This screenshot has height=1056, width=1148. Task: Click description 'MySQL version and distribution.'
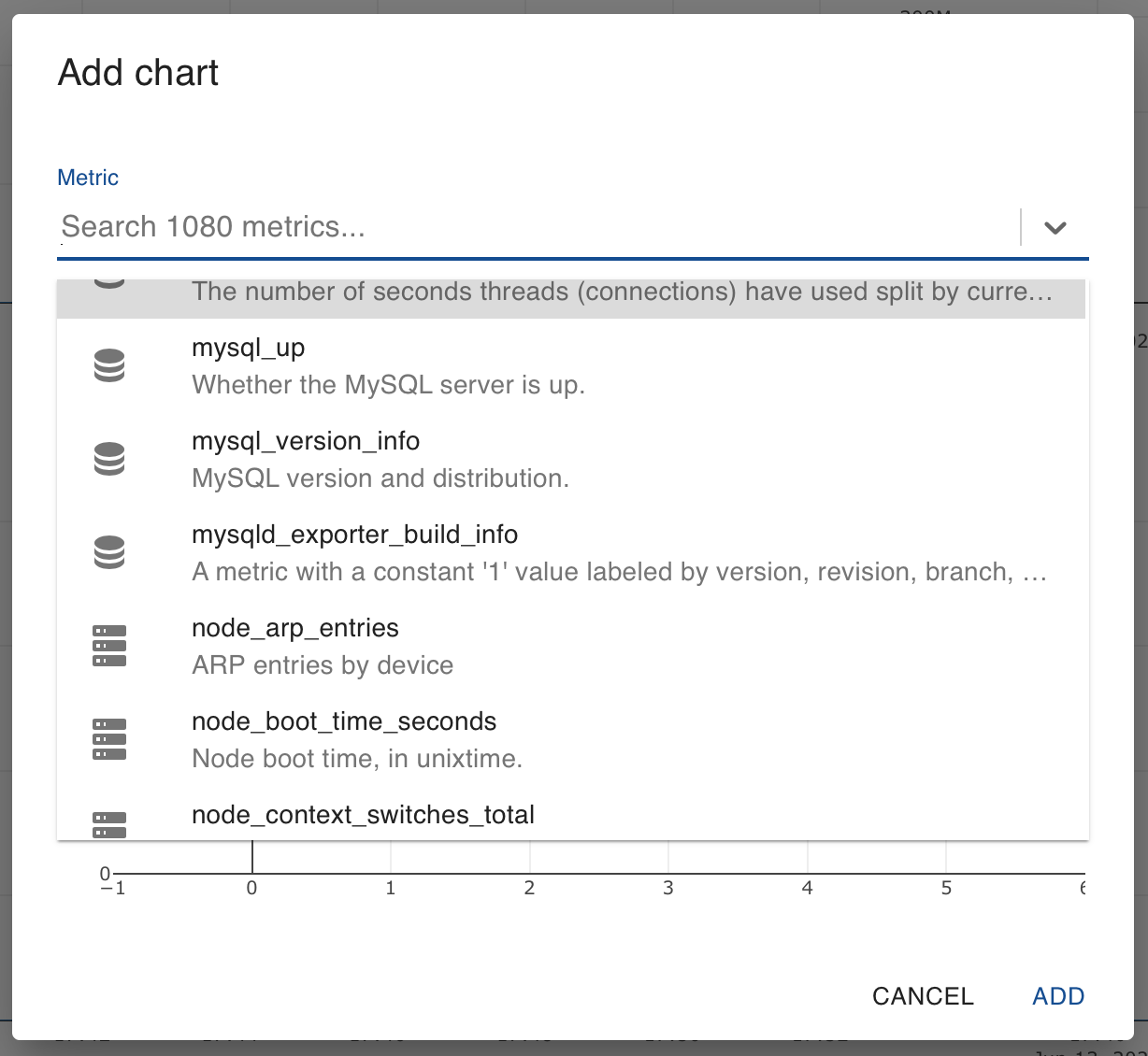380,478
